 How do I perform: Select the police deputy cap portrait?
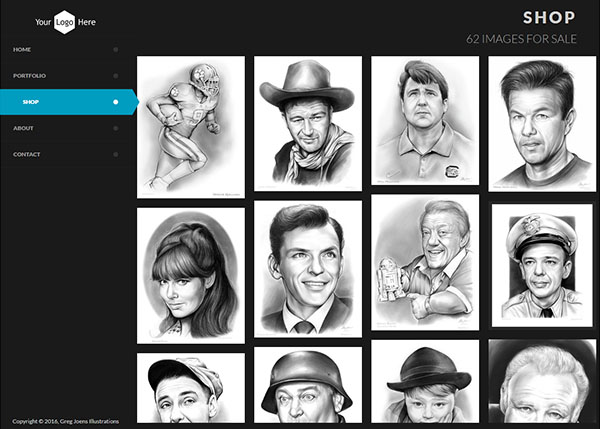coord(542,265)
